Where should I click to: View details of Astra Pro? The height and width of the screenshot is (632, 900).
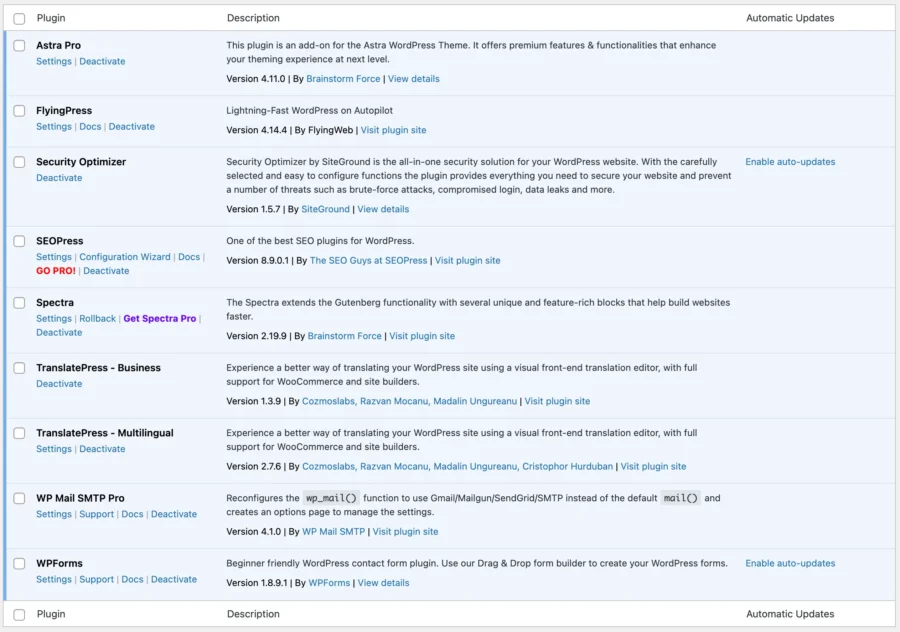coord(413,79)
